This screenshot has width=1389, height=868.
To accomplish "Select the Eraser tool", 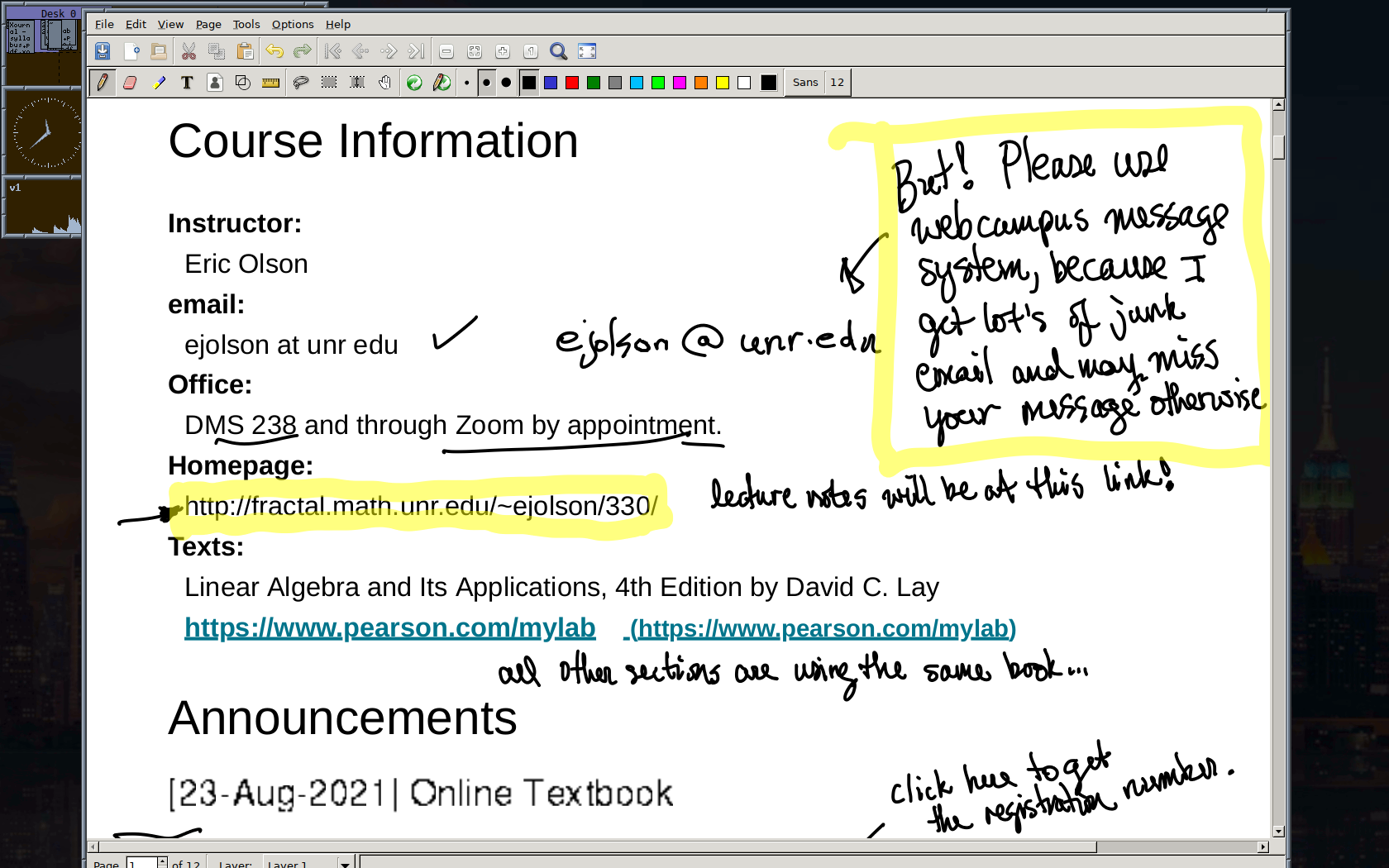I will (130, 83).
